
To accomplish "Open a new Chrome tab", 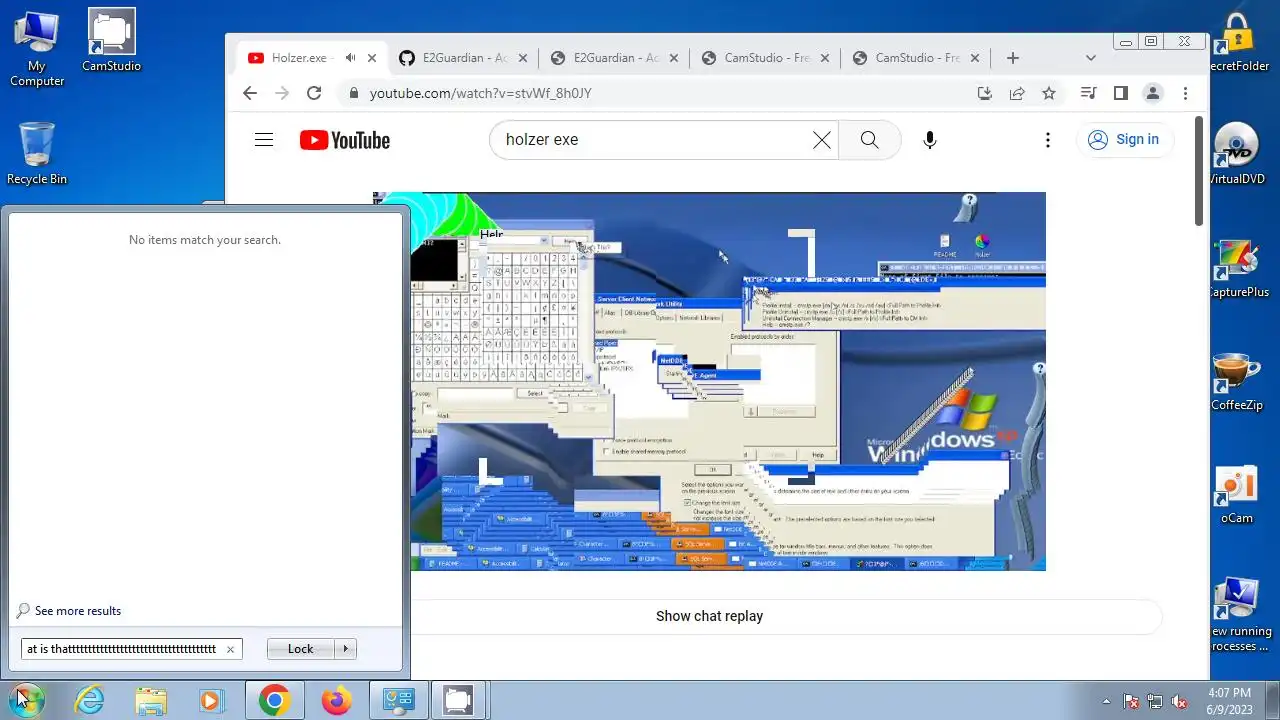I will point(1013,58).
